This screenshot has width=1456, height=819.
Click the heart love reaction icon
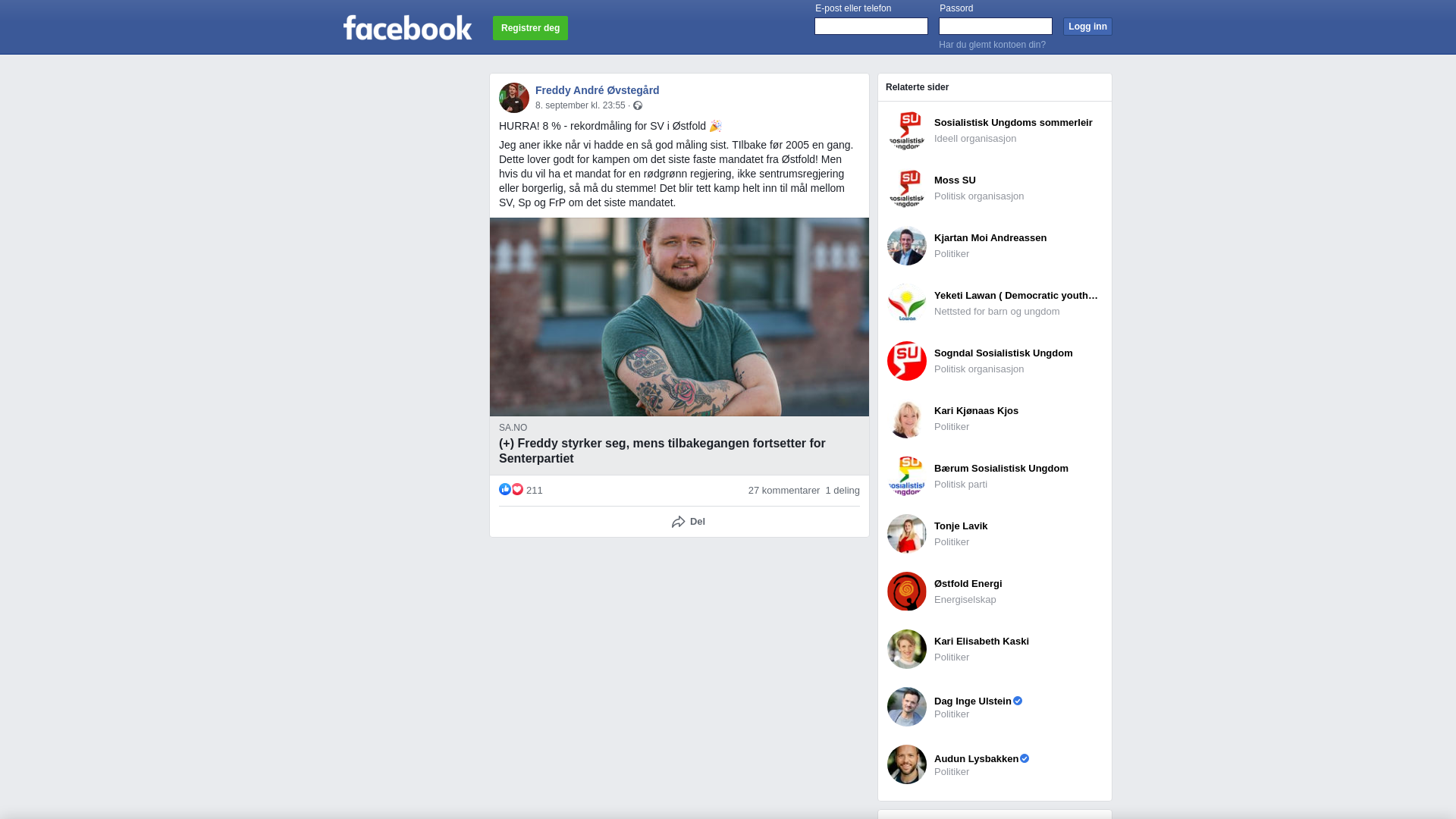click(517, 489)
